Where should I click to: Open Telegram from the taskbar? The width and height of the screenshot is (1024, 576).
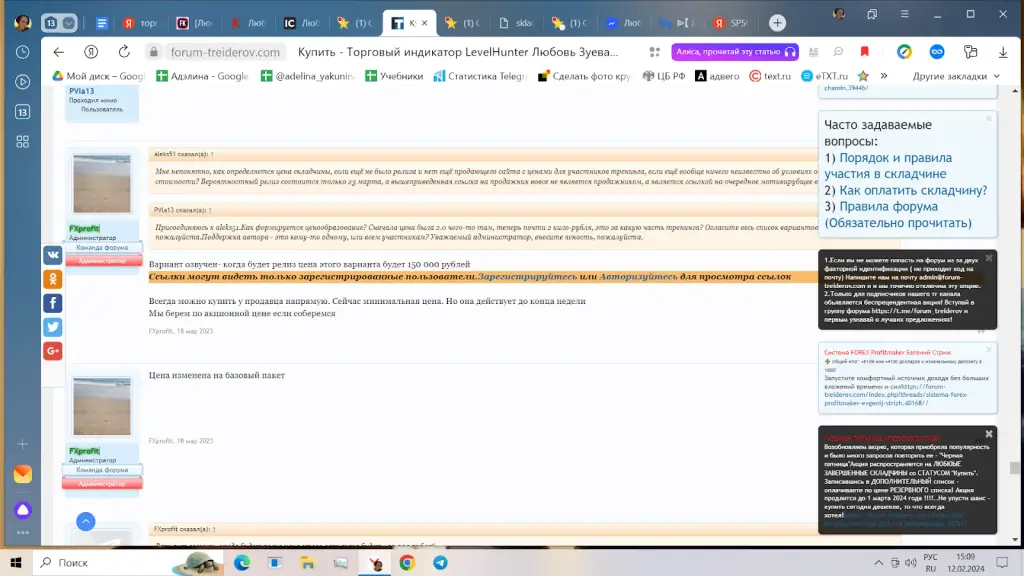click(x=440, y=562)
